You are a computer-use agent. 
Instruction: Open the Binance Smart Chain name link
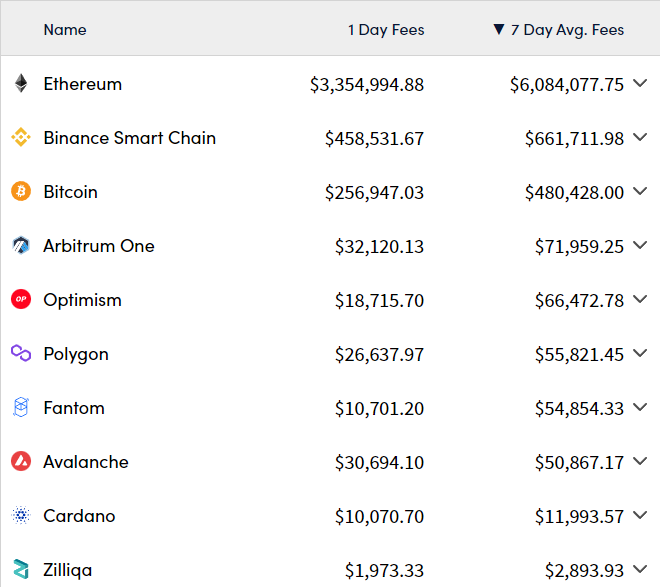click(x=130, y=138)
